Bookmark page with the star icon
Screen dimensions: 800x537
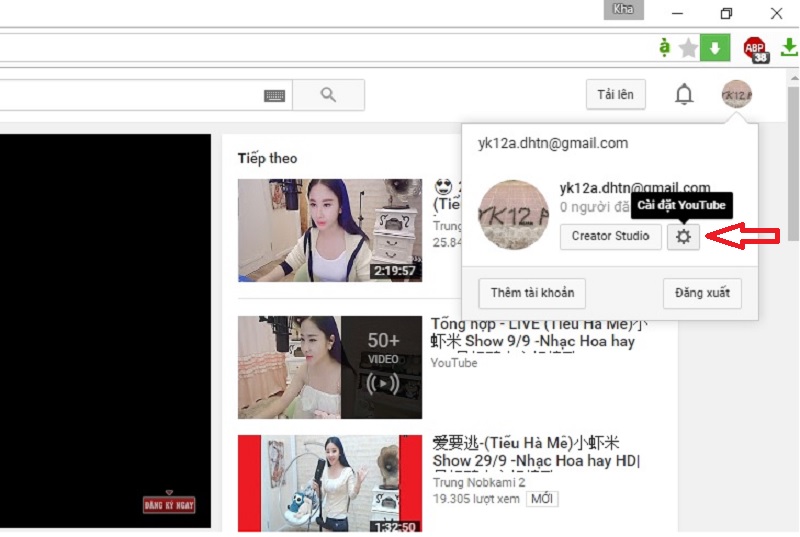(688, 48)
